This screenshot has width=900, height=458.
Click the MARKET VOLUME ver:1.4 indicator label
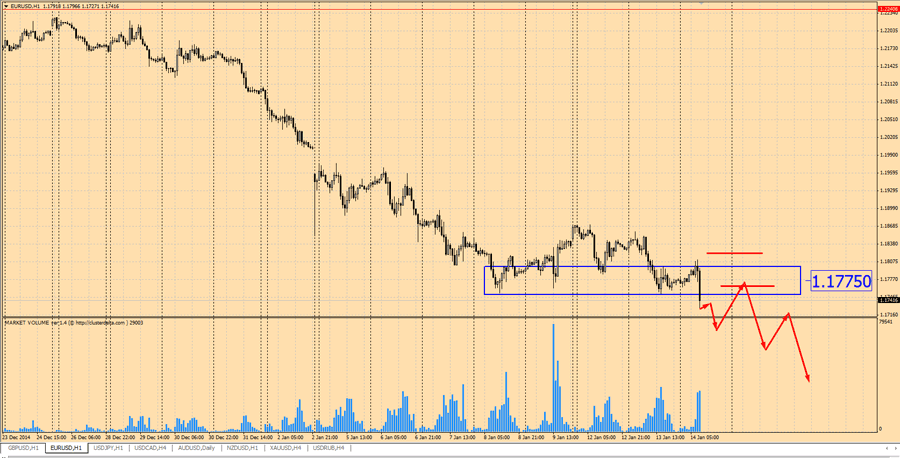73,323
